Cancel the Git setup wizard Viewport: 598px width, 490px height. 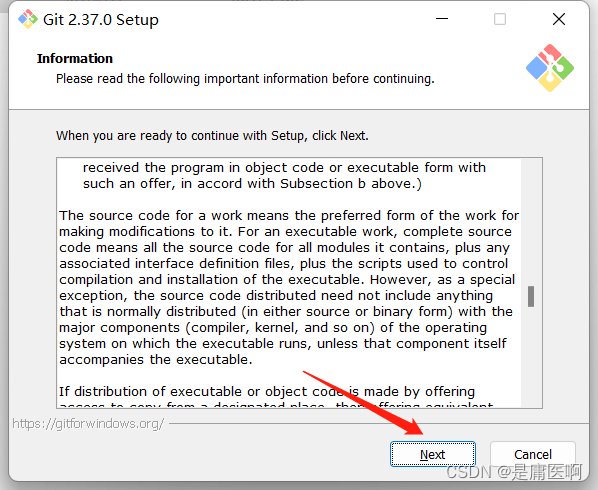pos(533,454)
